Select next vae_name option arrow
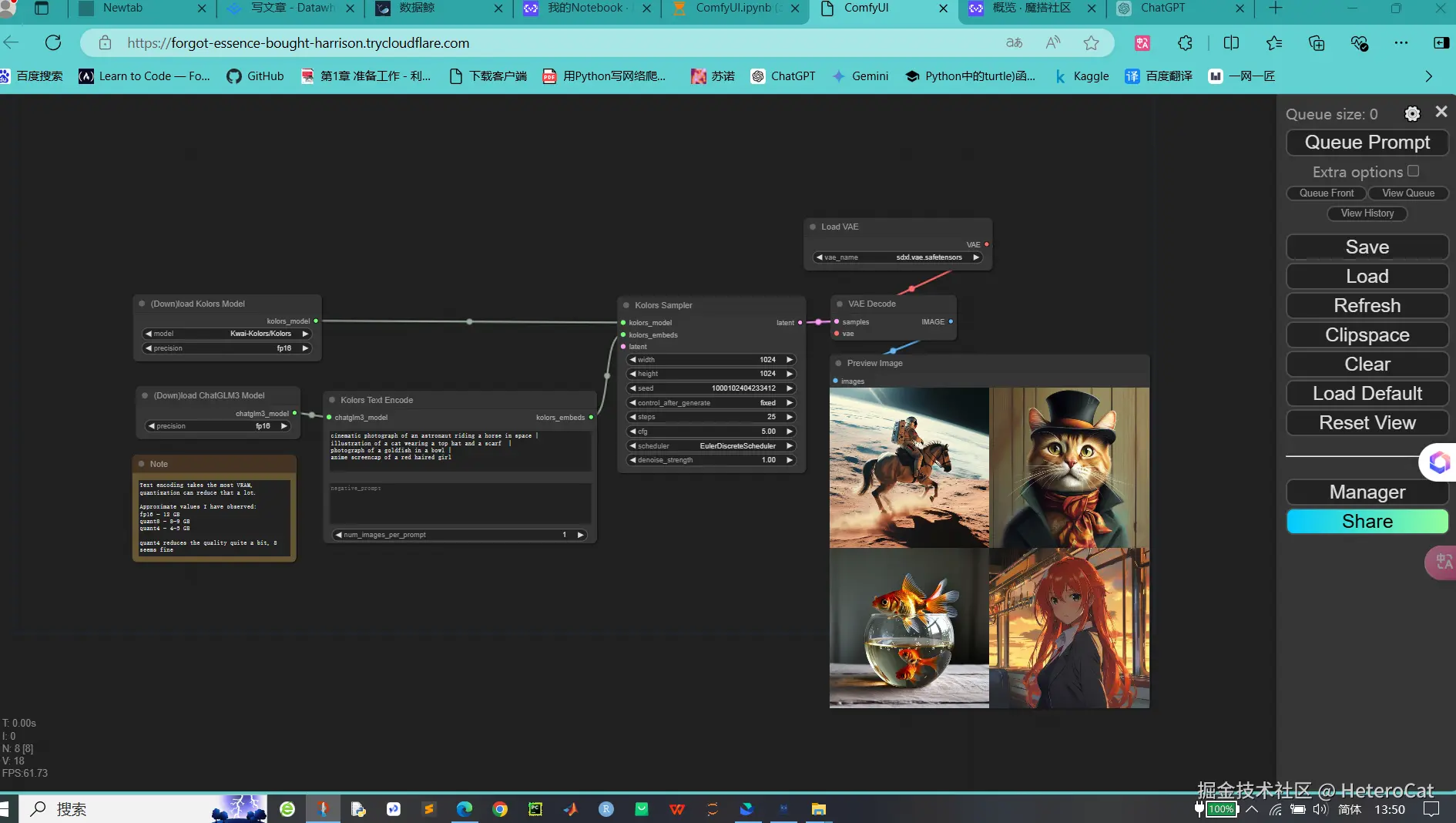 click(976, 257)
